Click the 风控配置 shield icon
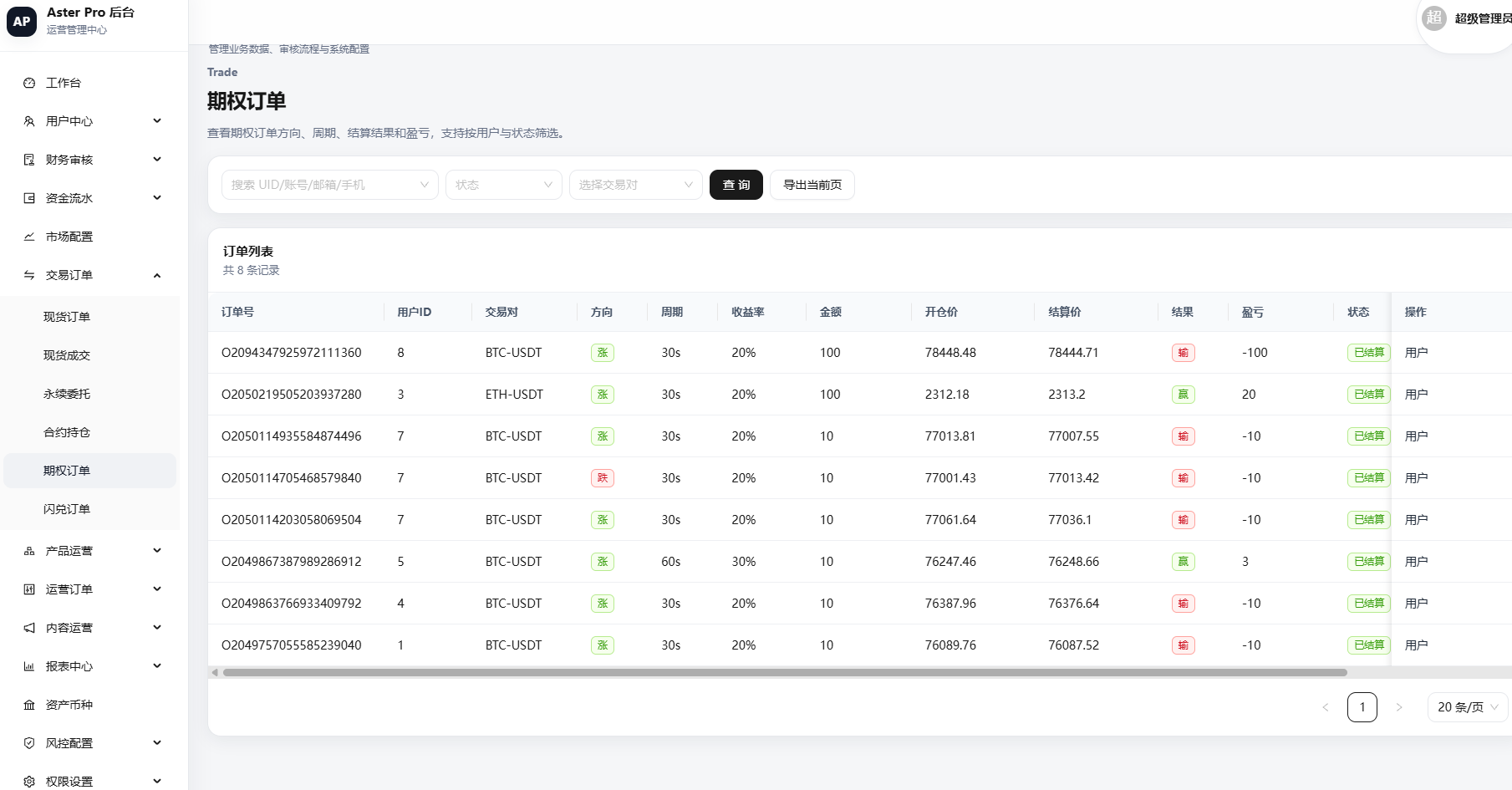 pyautogui.click(x=29, y=743)
